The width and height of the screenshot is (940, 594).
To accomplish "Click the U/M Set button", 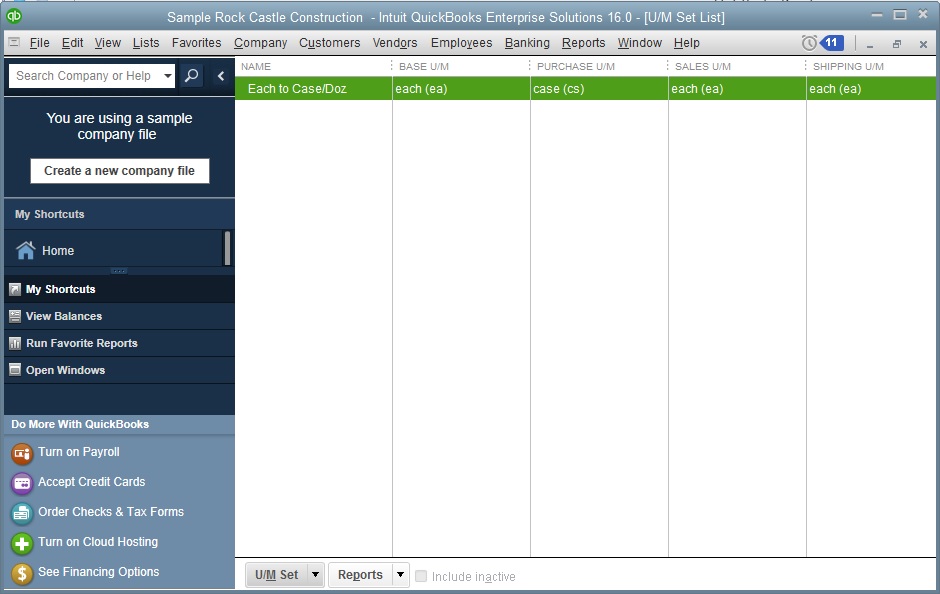I will pyautogui.click(x=277, y=575).
